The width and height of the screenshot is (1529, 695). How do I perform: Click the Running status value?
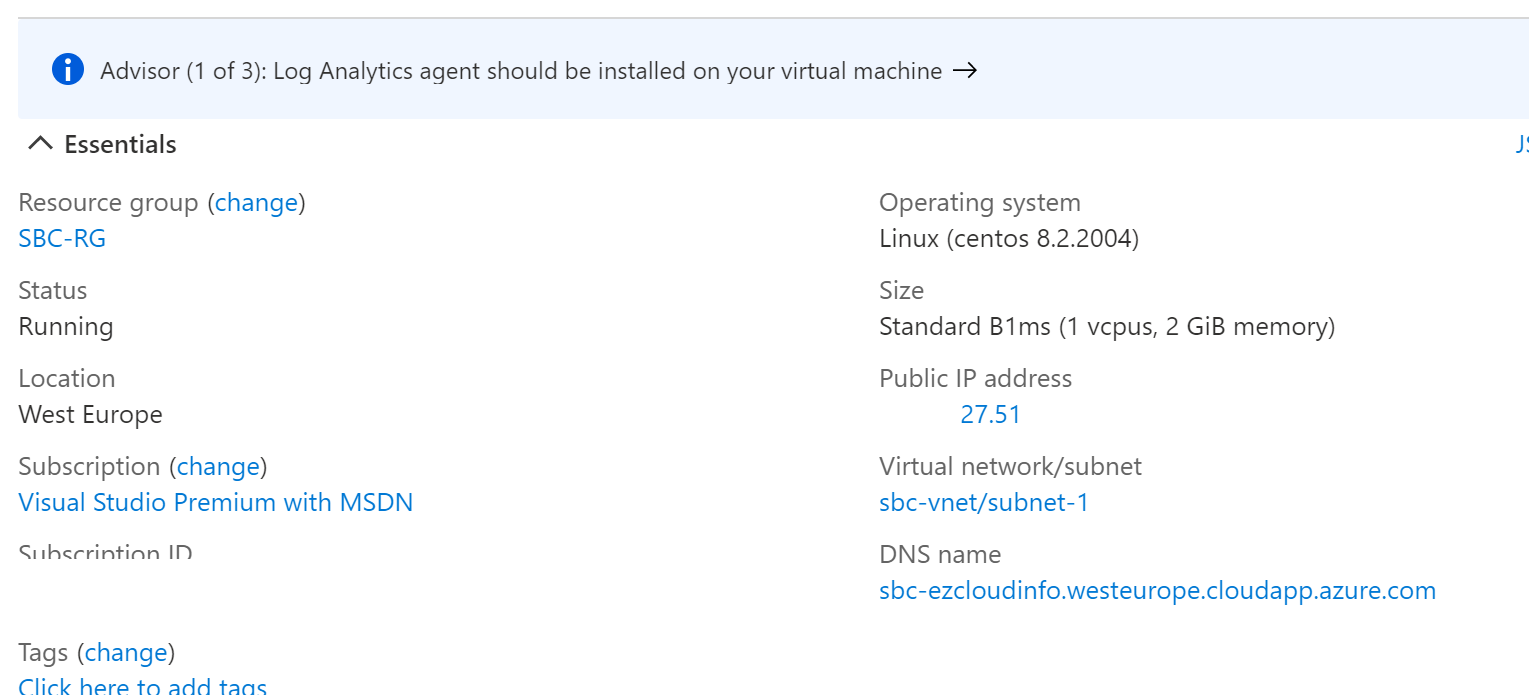(x=66, y=327)
